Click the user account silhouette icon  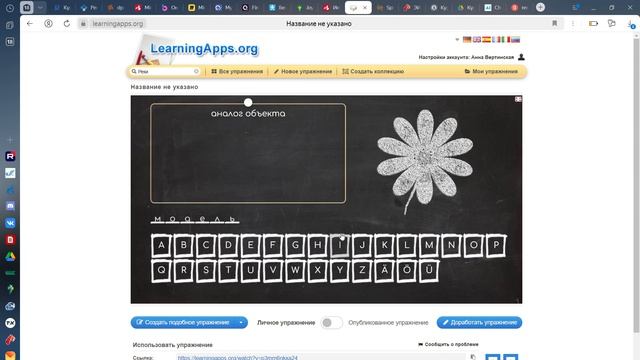pyautogui.click(x=521, y=57)
